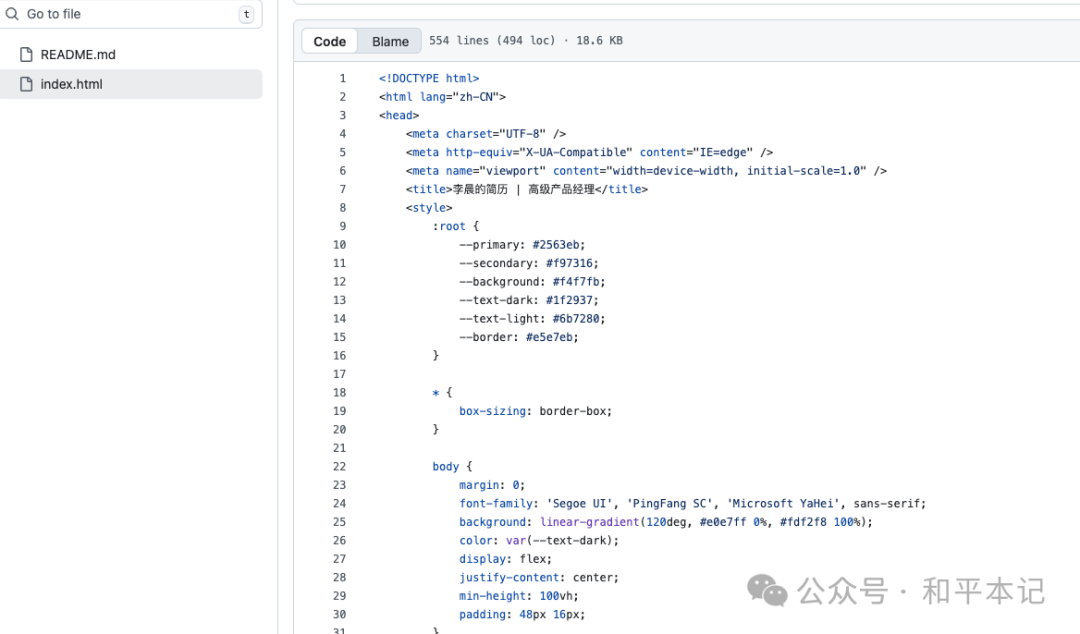Click the 'box-sizing: border-box;' line

535,411
